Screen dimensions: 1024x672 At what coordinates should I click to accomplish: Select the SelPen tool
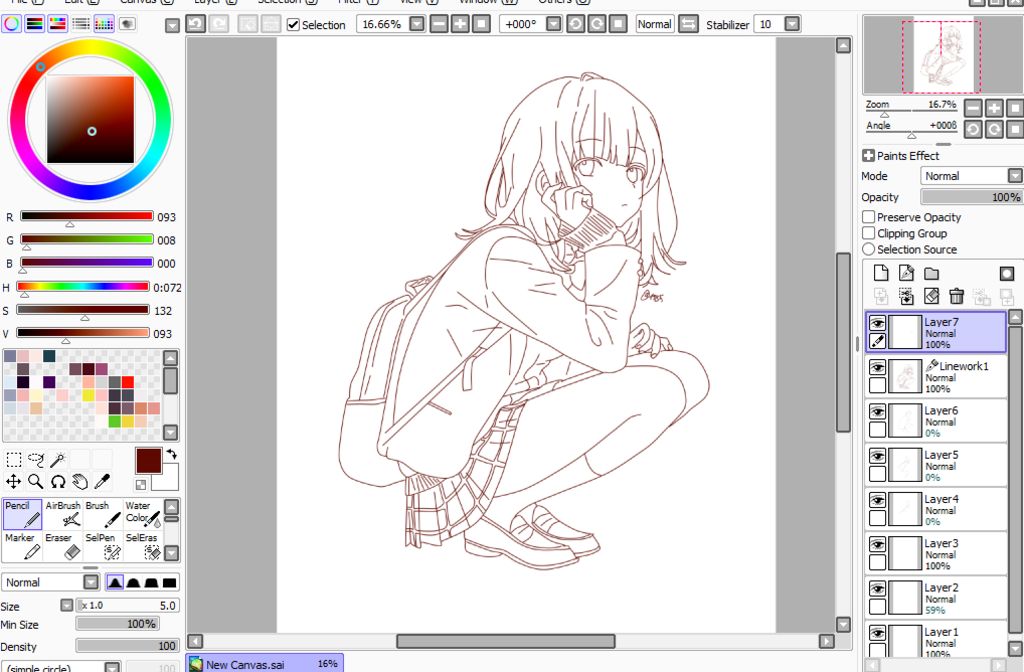(x=103, y=546)
